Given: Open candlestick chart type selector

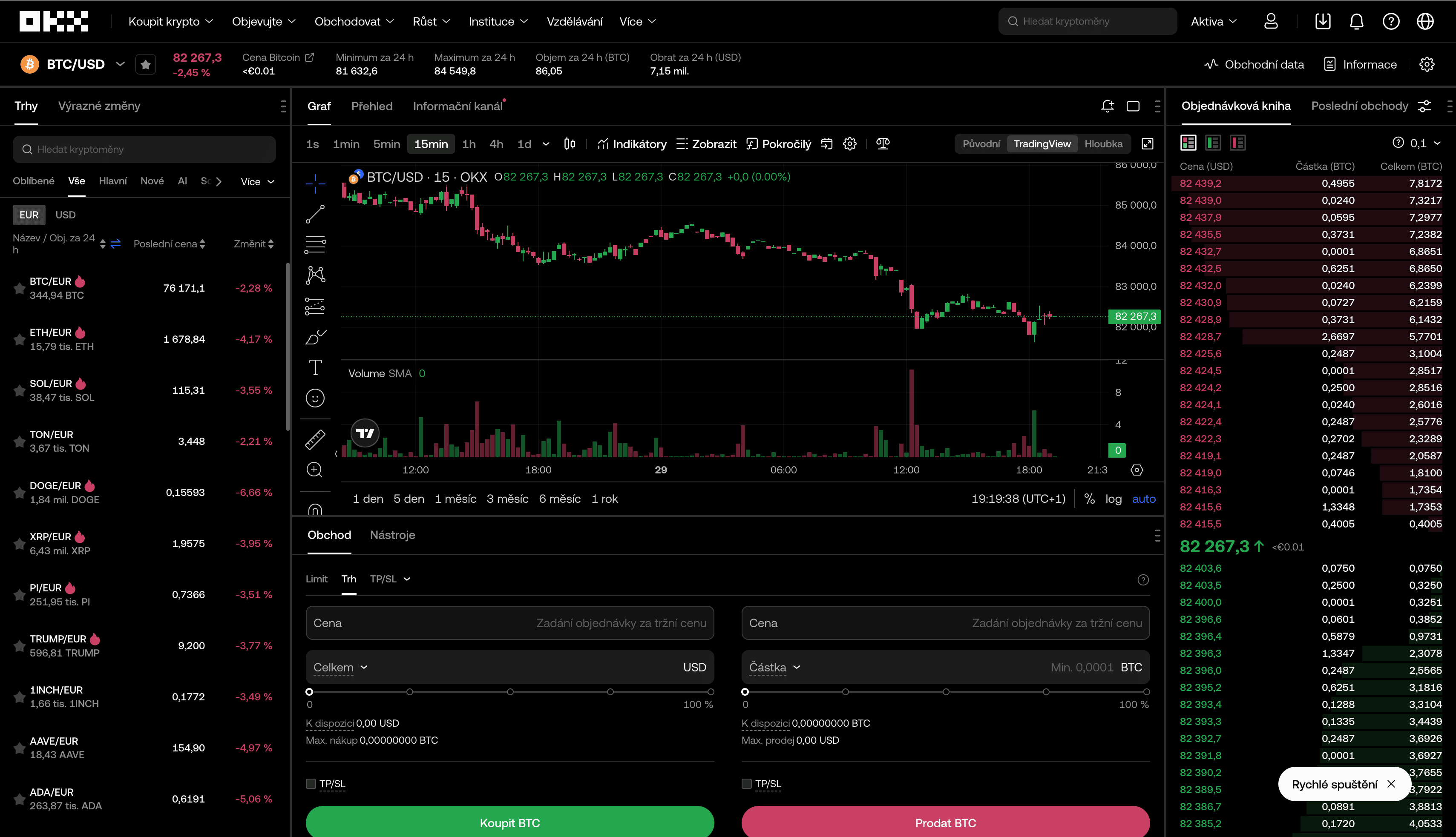Looking at the screenshot, I should 569,144.
